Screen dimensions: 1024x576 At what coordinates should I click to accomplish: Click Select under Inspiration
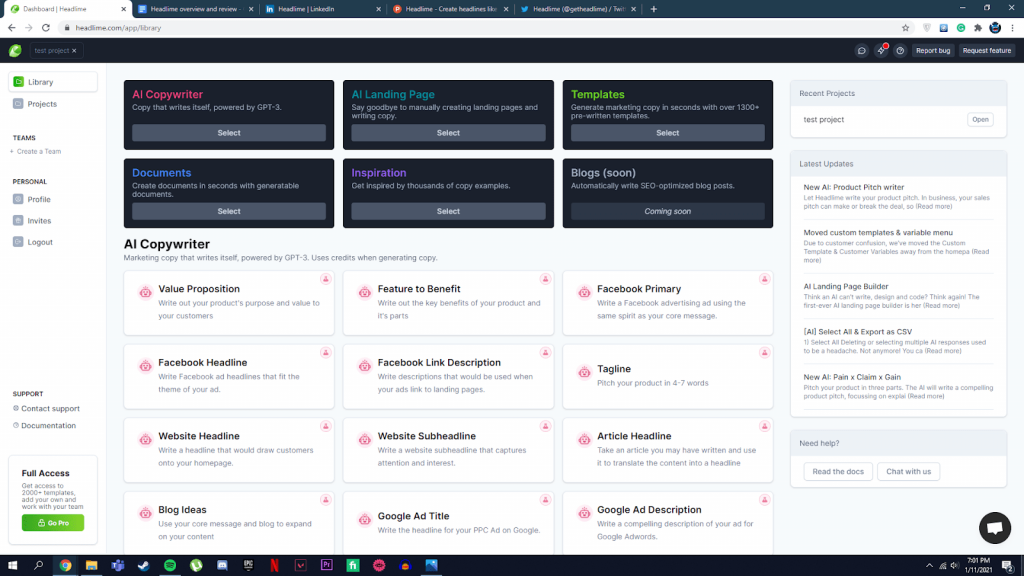[448, 211]
